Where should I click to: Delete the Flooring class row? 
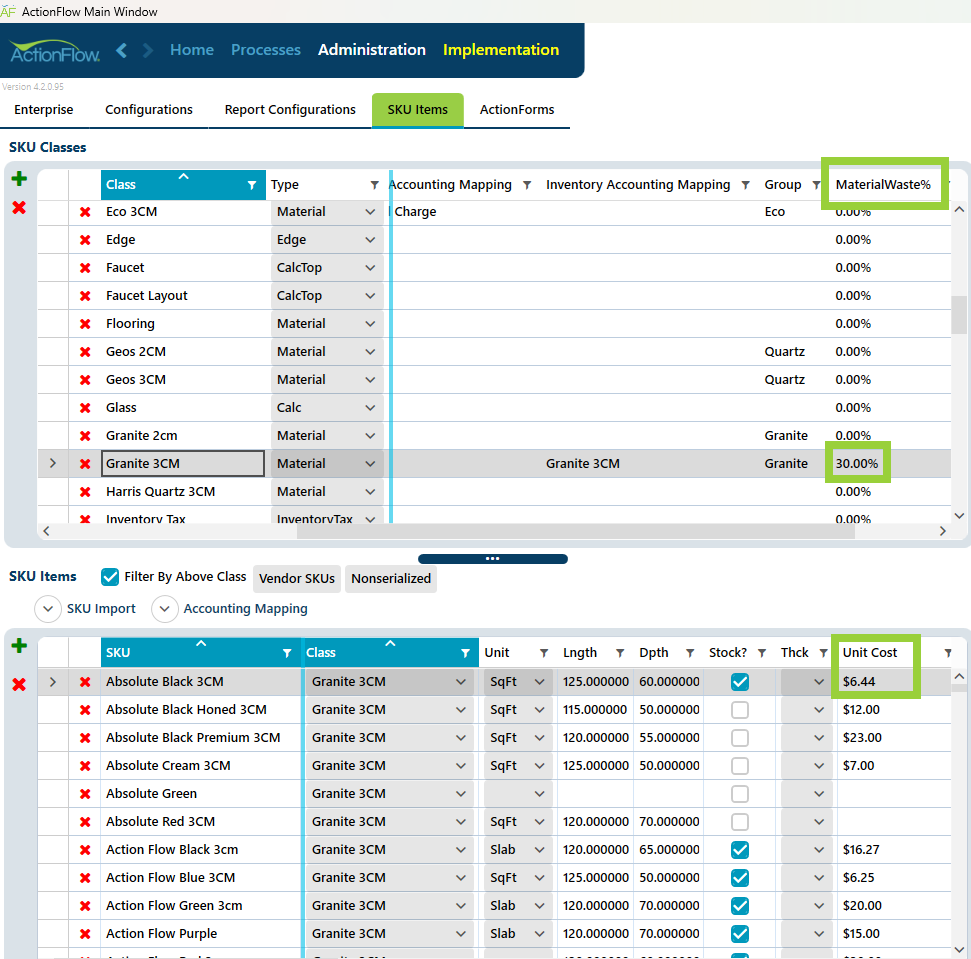point(85,324)
